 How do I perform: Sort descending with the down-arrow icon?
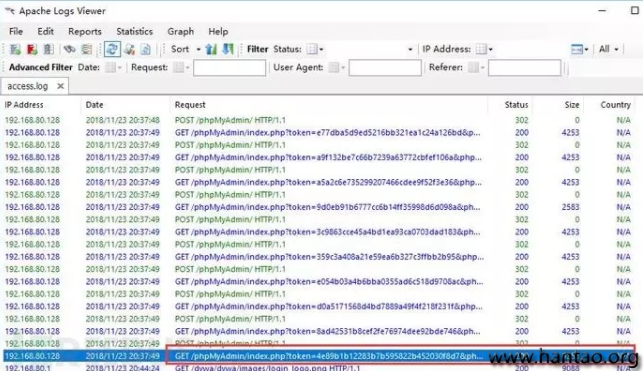[x=228, y=49]
